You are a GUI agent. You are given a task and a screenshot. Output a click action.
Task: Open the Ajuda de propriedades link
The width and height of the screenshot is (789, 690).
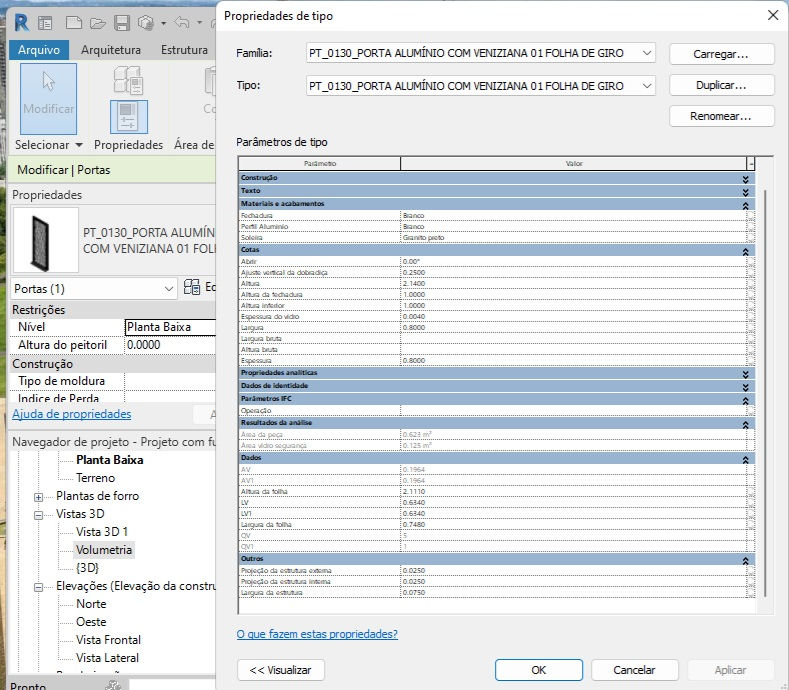(x=71, y=414)
